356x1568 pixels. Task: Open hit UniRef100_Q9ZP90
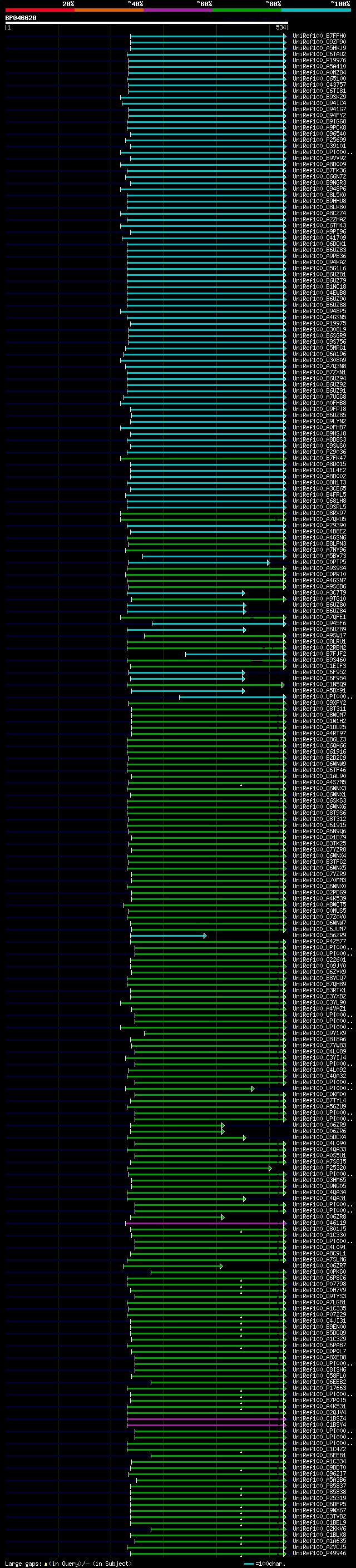tap(319, 42)
